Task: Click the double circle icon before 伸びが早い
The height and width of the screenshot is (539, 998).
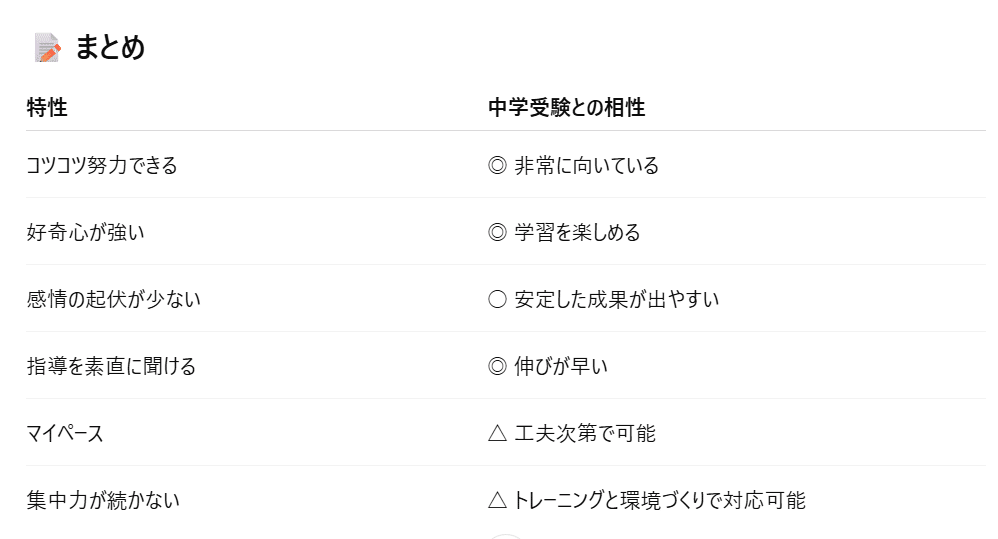Action: [497, 366]
